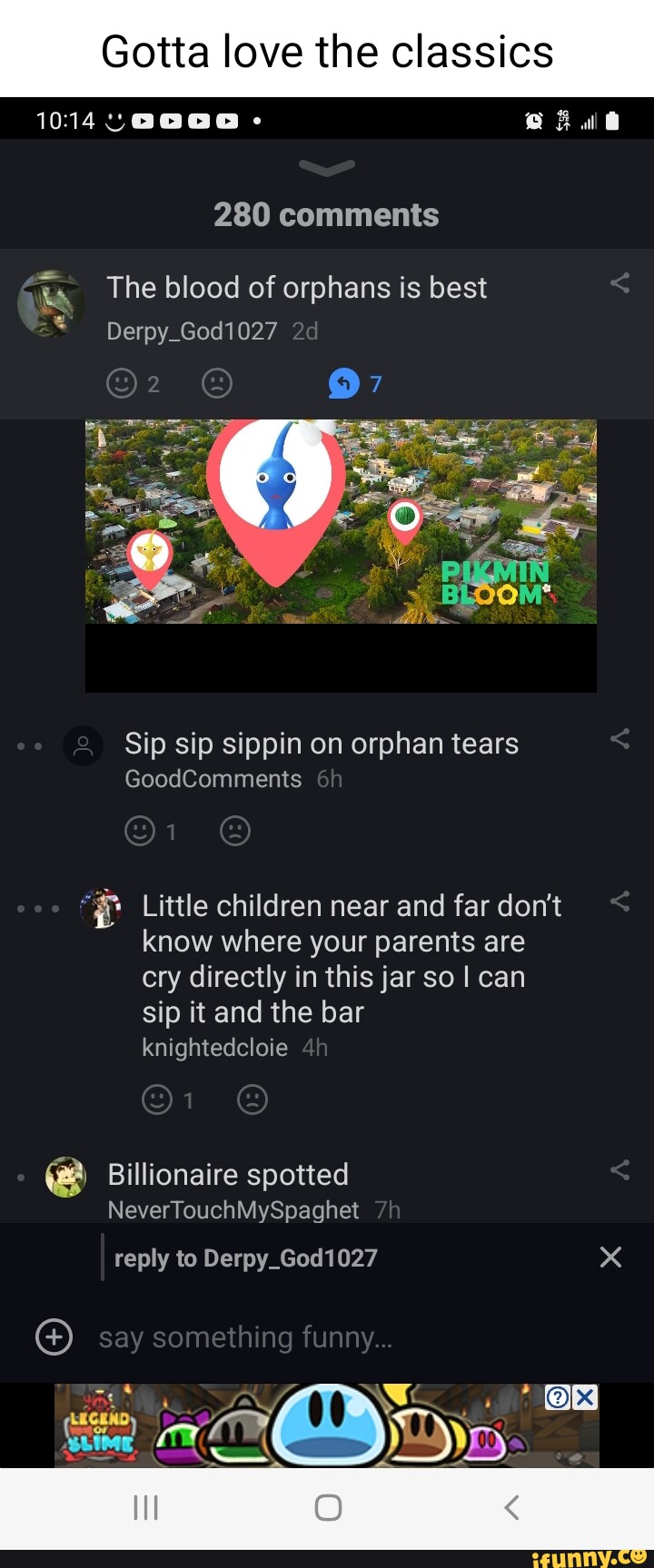Collapse the comments sheet with top chevron
Image resolution: width=654 pixels, height=1568 pixels.
click(326, 167)
